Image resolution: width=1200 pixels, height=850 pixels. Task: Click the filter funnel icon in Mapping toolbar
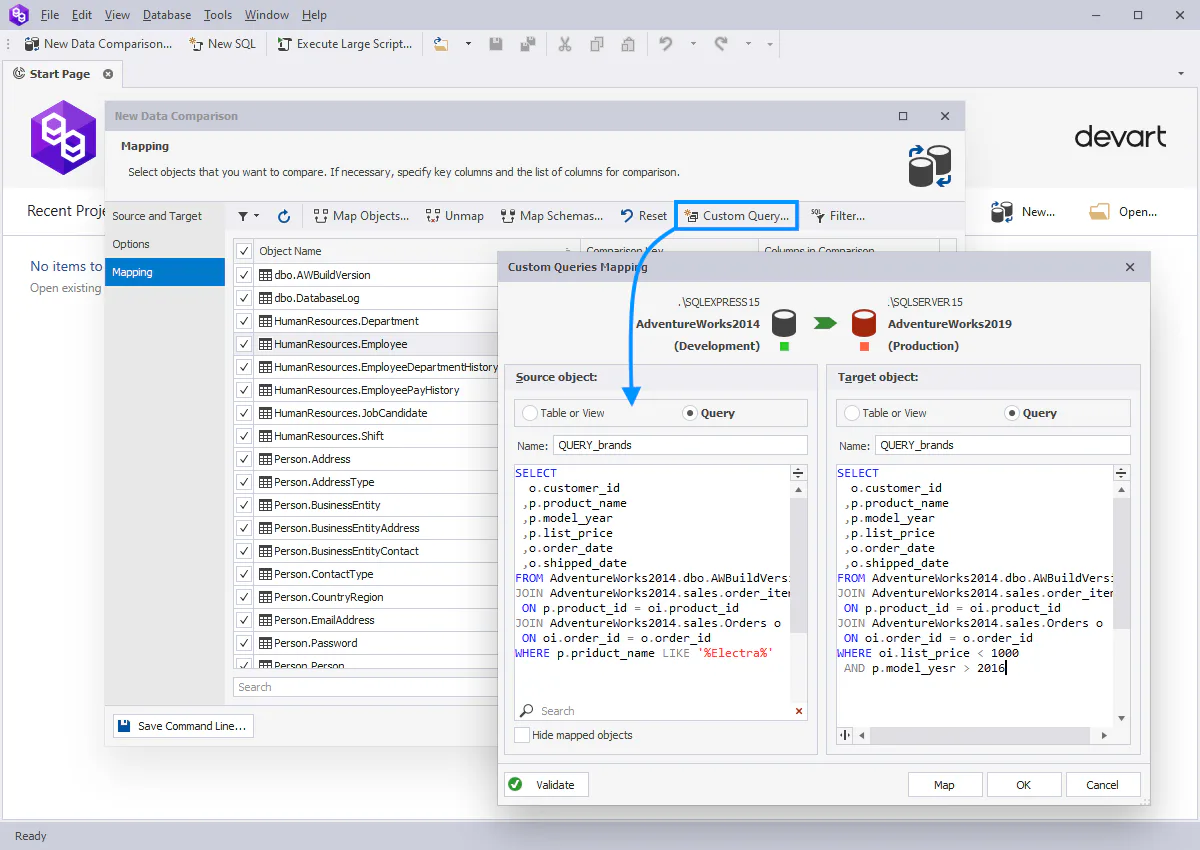[243, 216]
